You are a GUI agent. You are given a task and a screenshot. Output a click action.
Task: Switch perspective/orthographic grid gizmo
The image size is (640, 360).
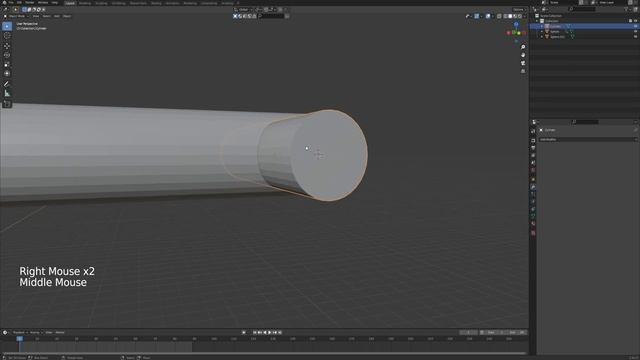(x=523, y=71)
